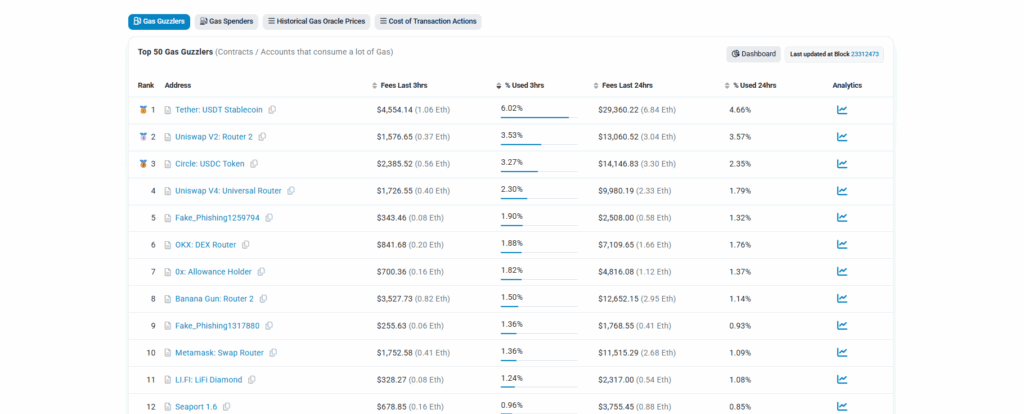Open analytics chart for Banana Gun: Router 2
Screen dimensions: 1024x414
(x=842, y=298)
